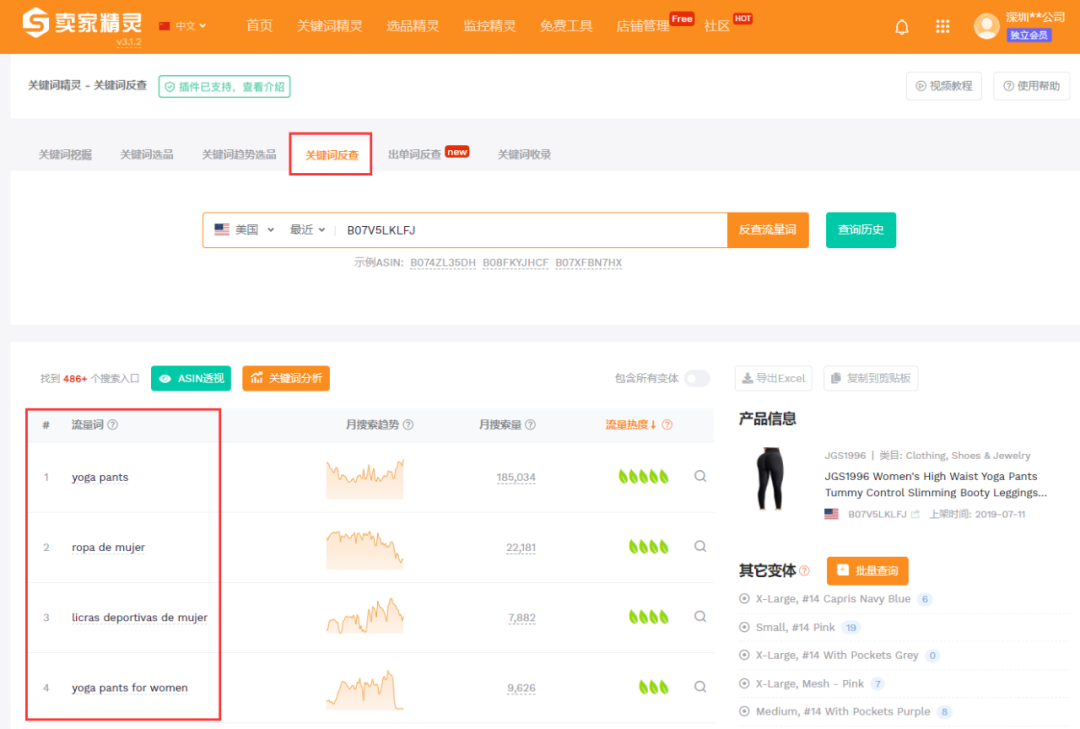Open the apps grid menu
Screen dimensions: 1080x729
pos(942,27)
